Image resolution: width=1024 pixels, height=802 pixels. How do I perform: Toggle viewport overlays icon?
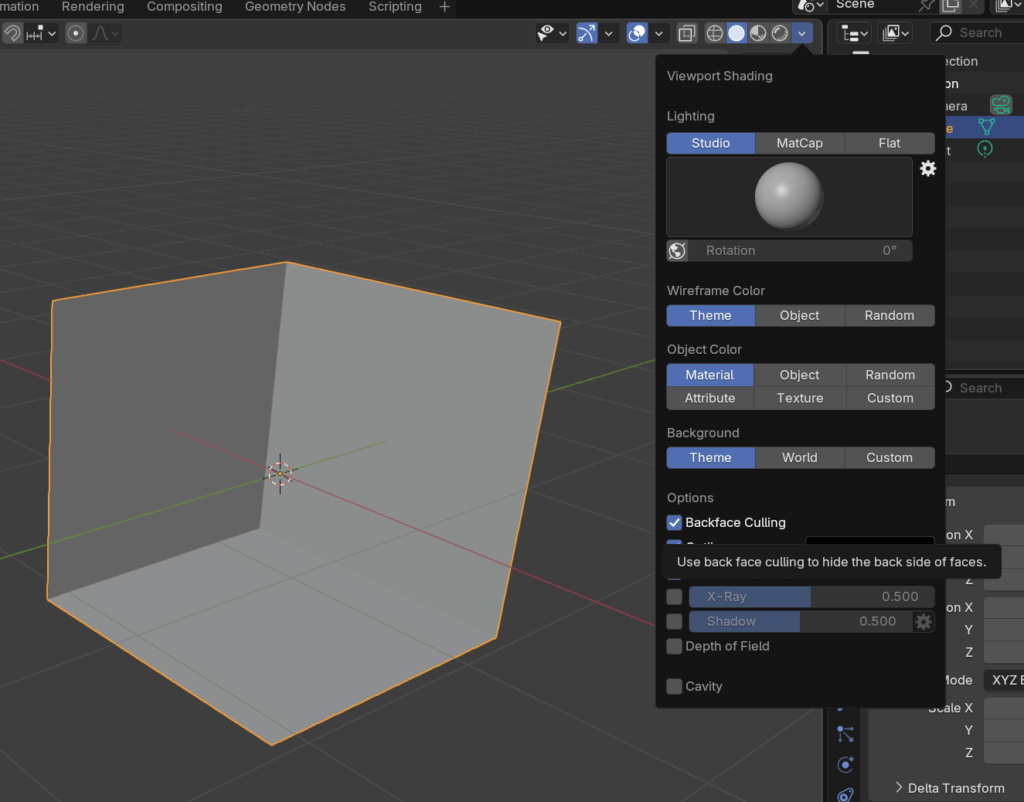tap(636, 33)
